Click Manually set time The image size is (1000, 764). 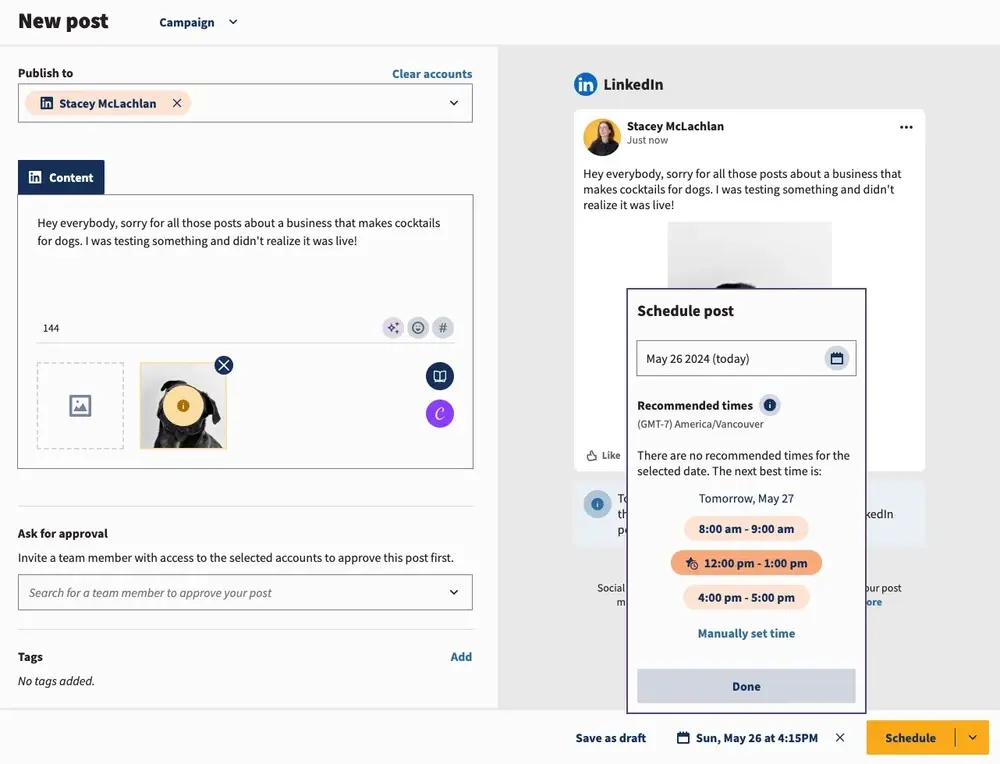click(746, 633)
